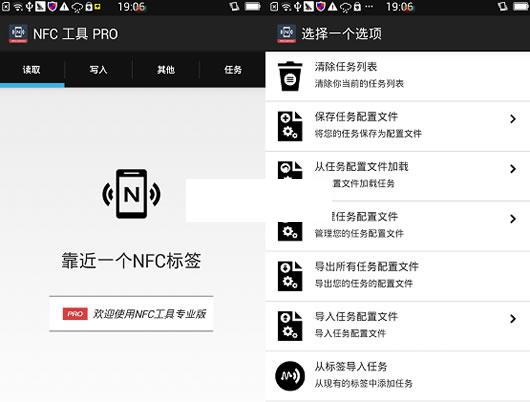Switch to the 其他 tab
530x402 pixels.
(166, 70)
